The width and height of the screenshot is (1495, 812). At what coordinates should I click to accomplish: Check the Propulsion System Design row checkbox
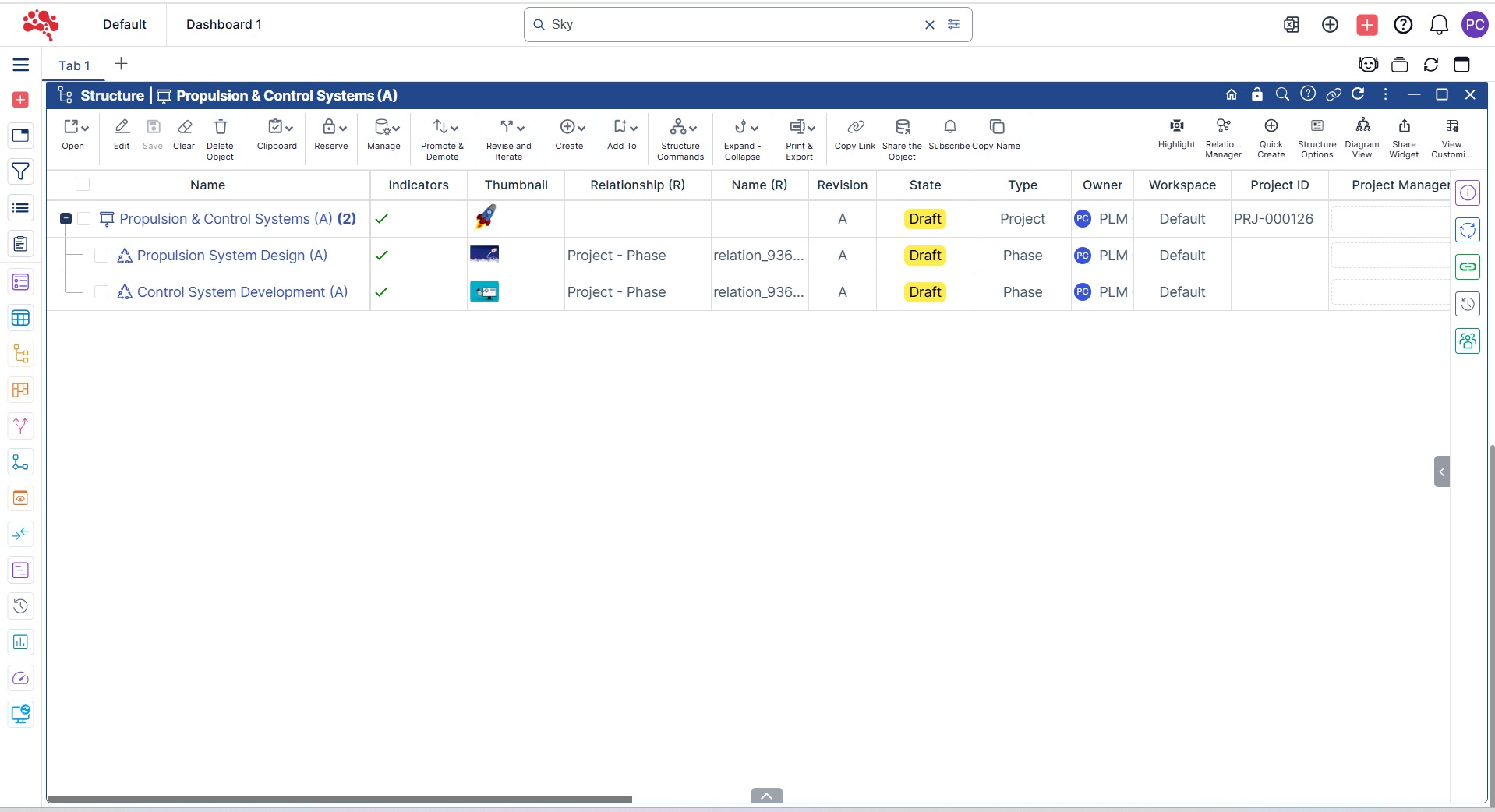pos(101,256)
